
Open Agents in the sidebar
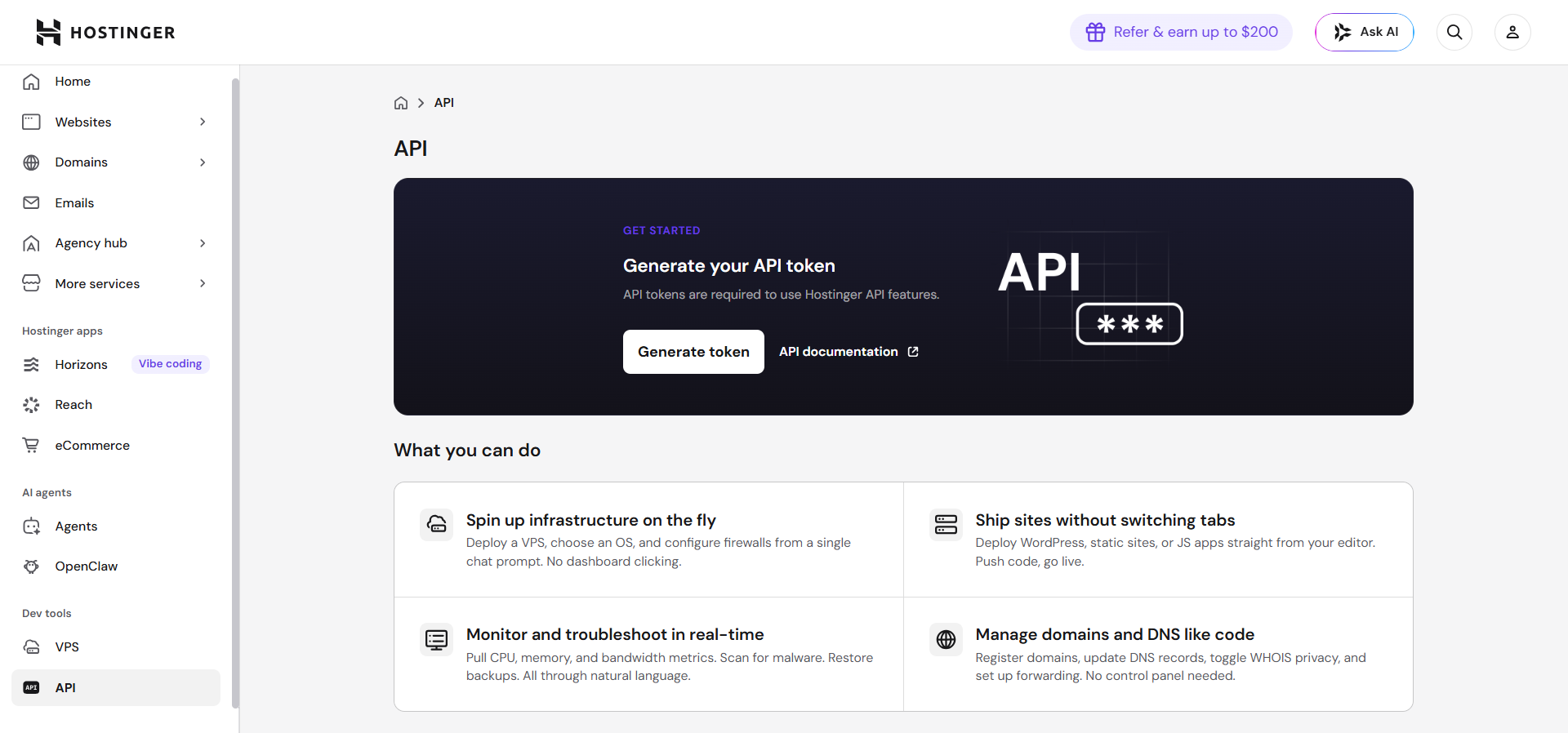pos(116,526)
